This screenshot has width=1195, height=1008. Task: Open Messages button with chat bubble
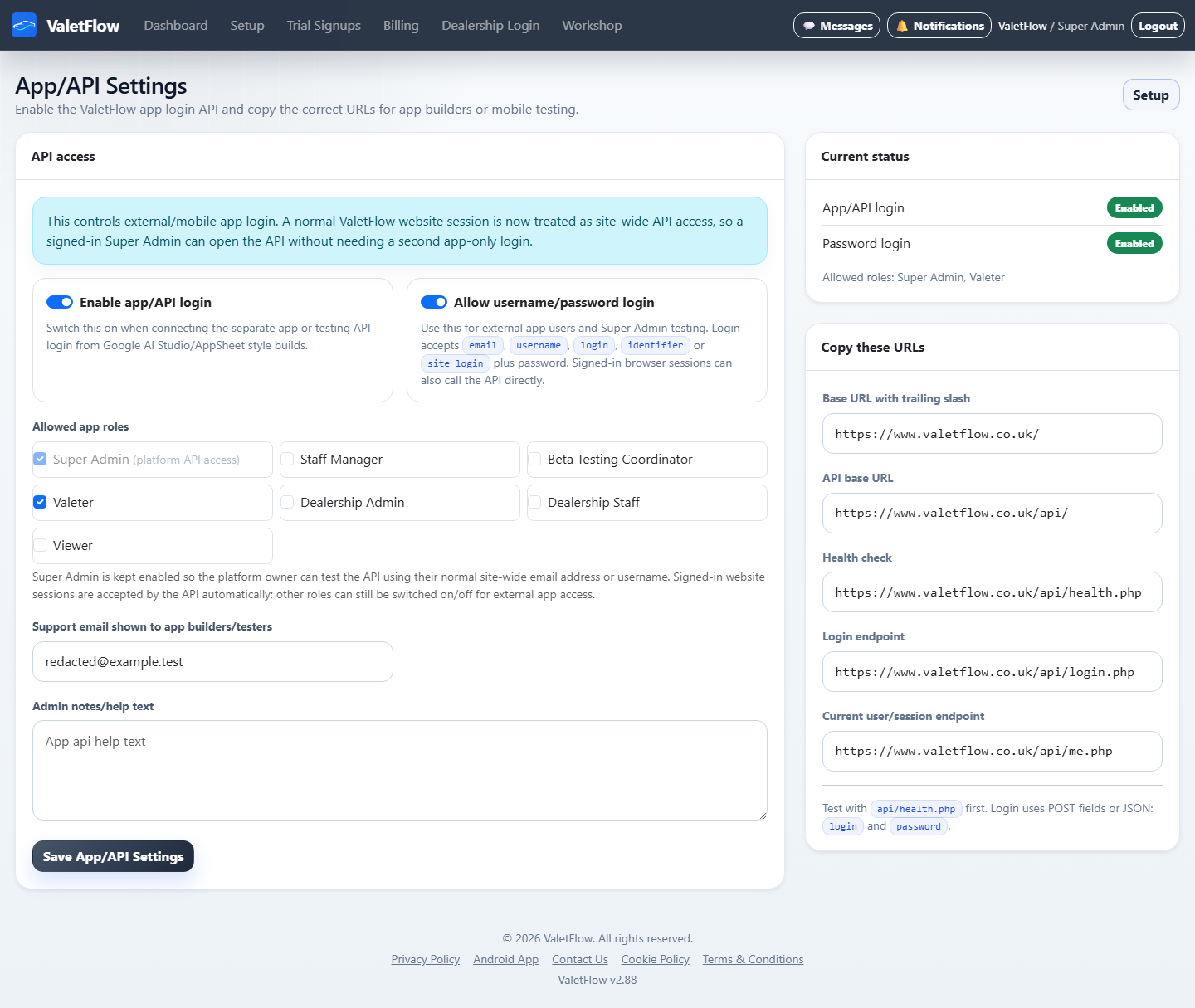tap(836, 26)
